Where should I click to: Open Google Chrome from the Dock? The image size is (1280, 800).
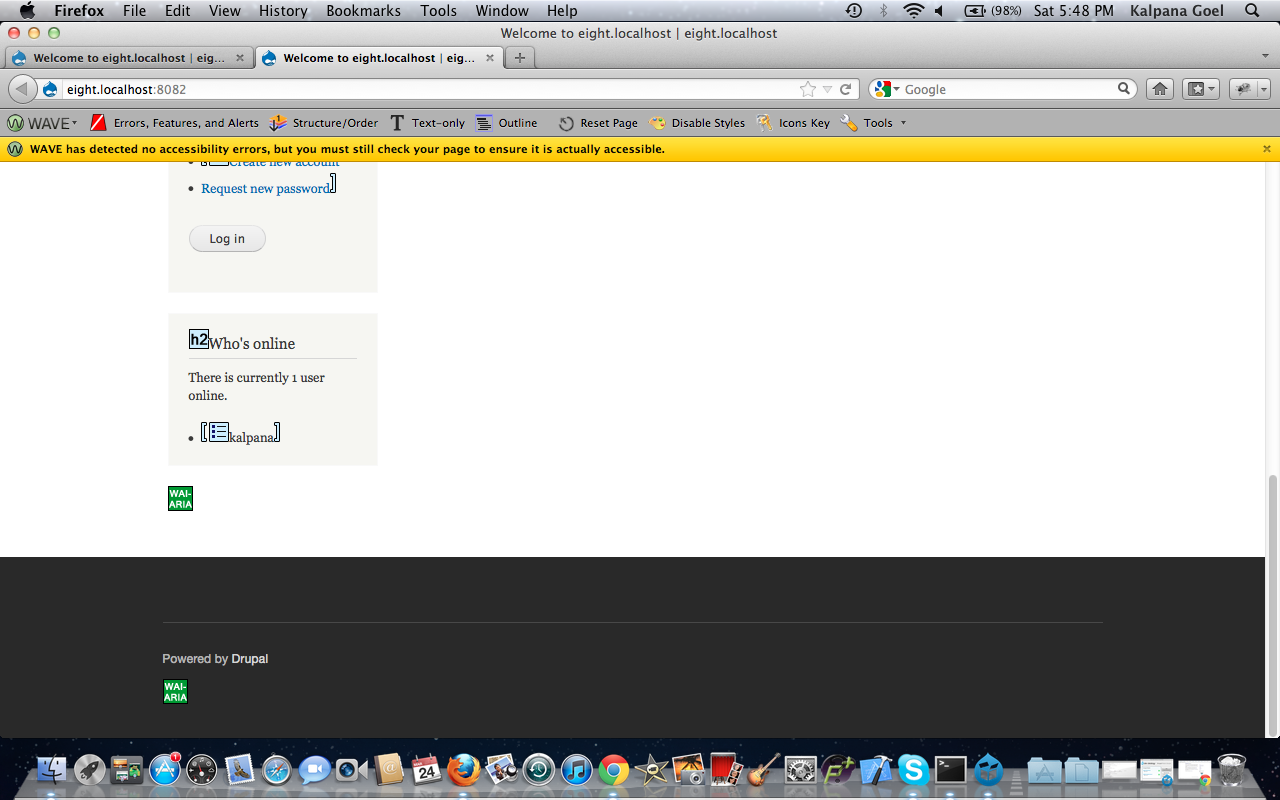pyautogui.click(x=614, y=770)
